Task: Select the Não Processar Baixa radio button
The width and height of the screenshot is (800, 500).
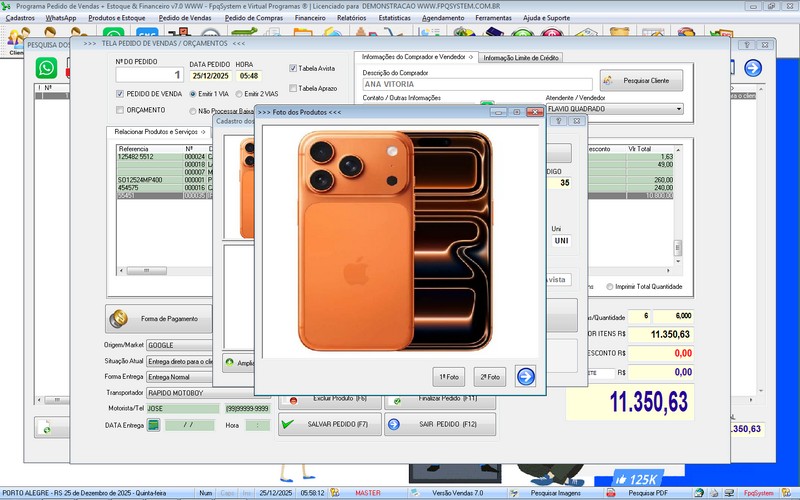Action: (193, 111)
